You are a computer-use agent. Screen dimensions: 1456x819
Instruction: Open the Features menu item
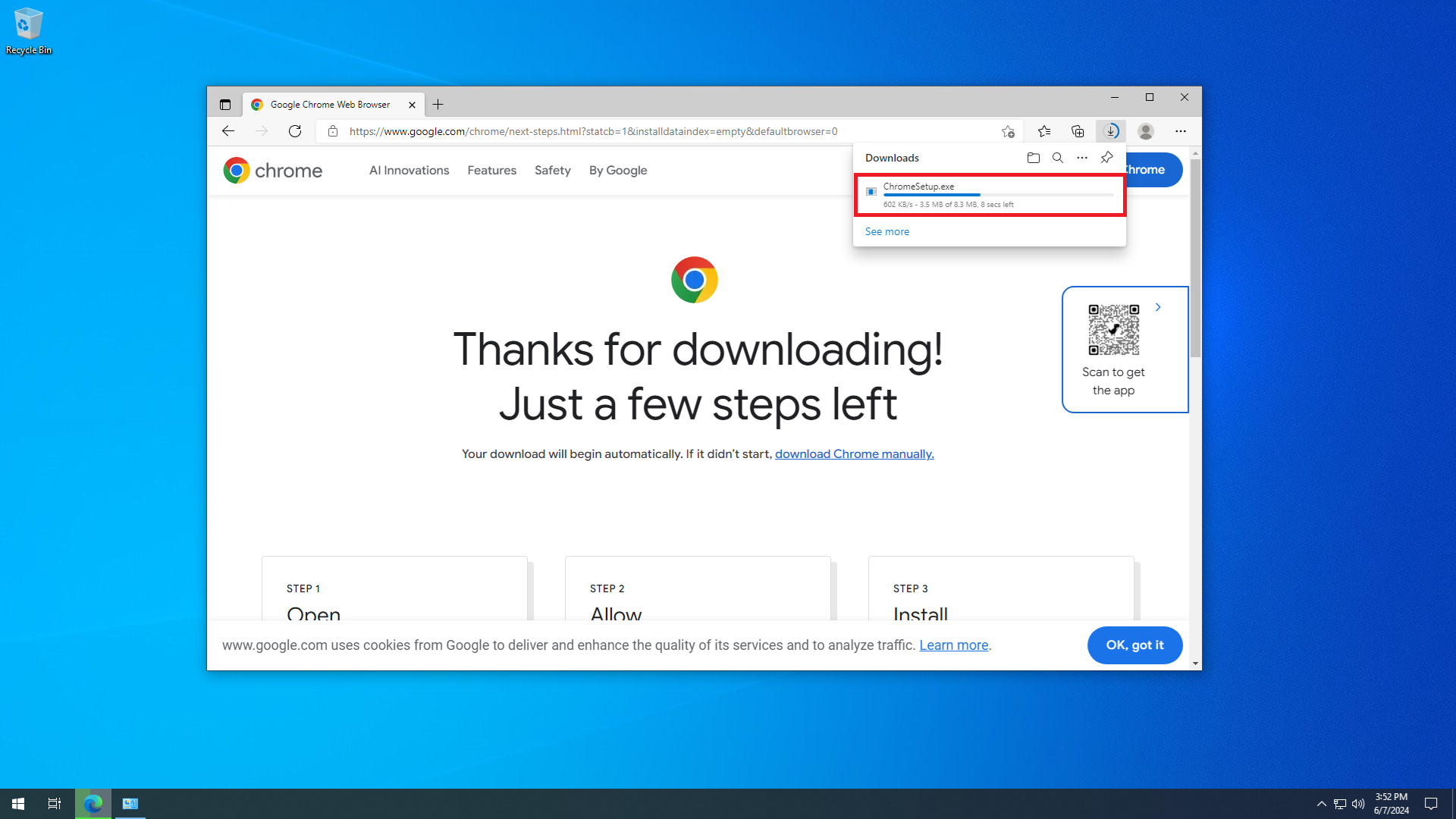(x=492, y=171)
